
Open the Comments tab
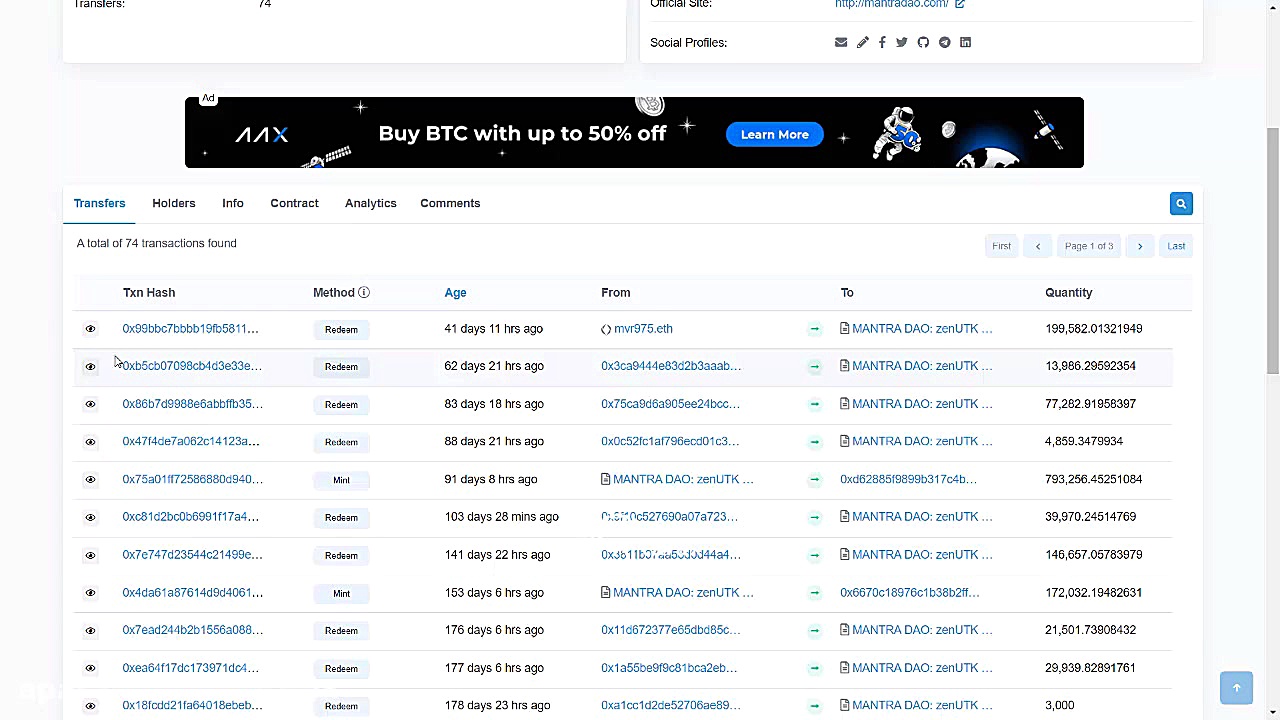[450, 203]
